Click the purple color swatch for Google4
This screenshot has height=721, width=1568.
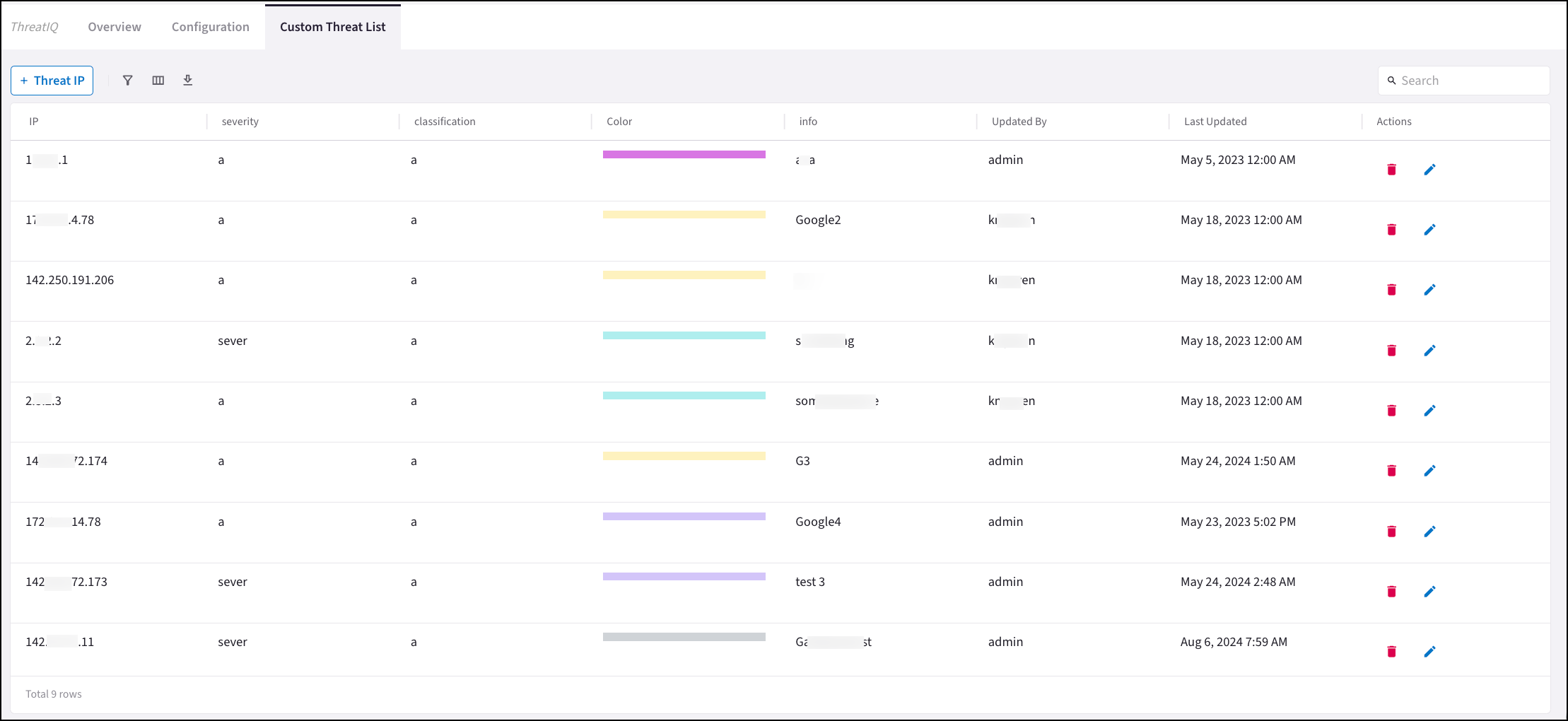(683, 515)
